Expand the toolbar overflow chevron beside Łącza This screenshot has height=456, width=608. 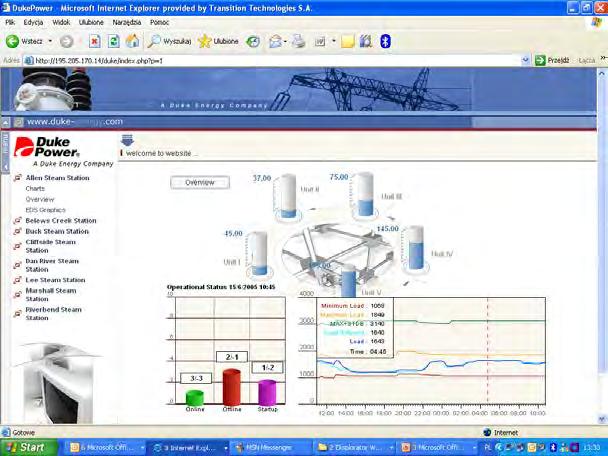604,58
